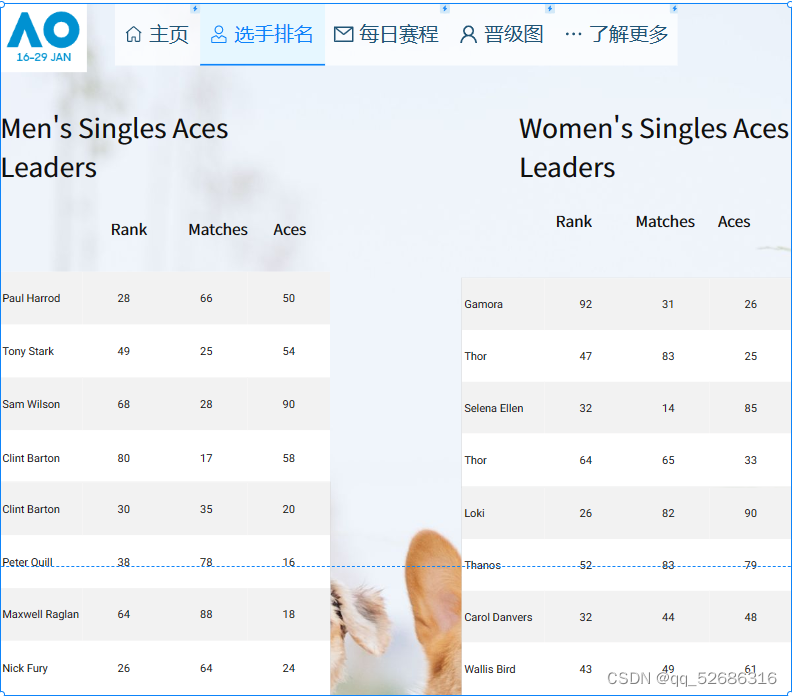Click Gamora's rank value 92

pyautogui.click(x=585, y=304)
